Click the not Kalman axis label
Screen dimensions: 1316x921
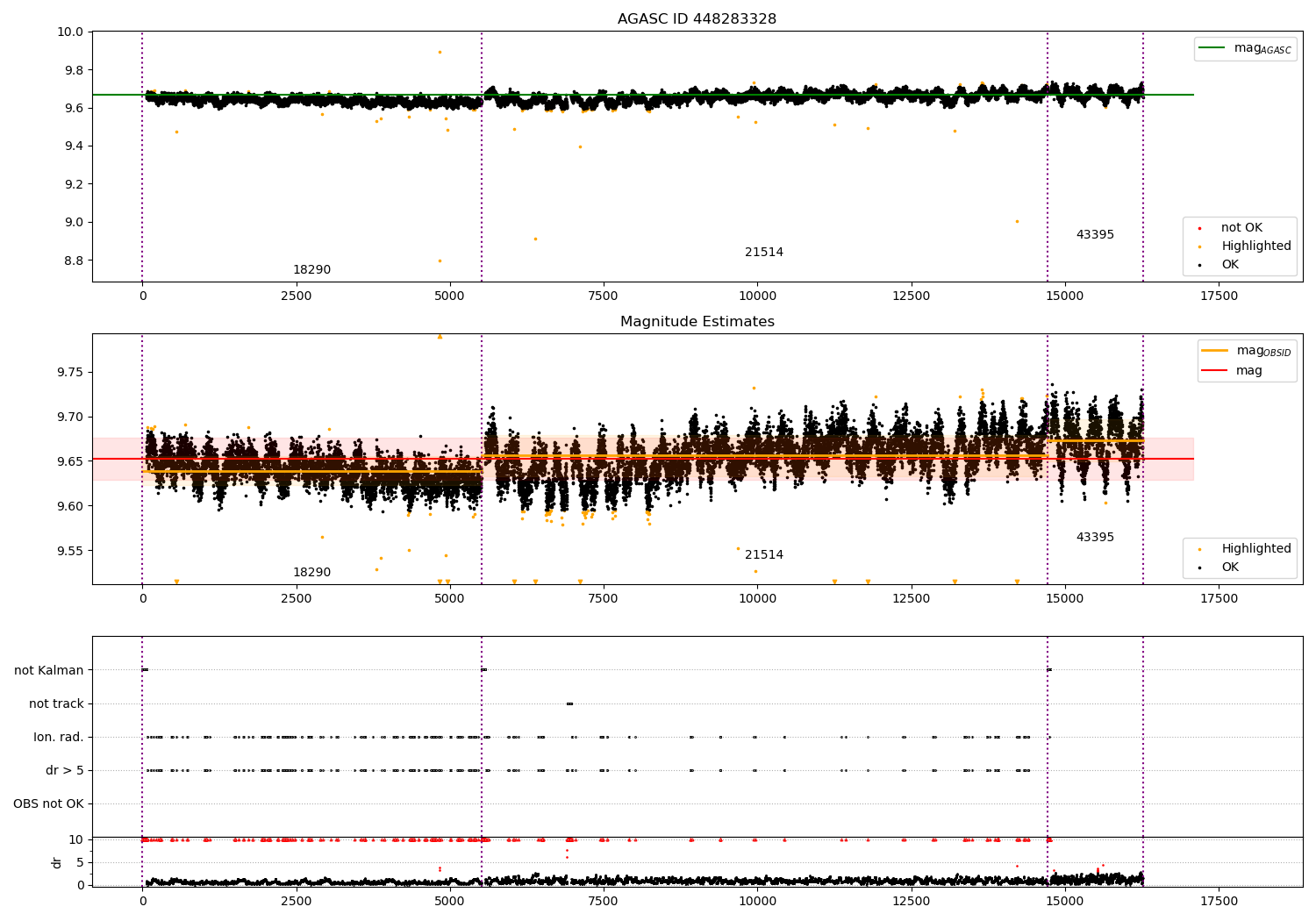49,670
